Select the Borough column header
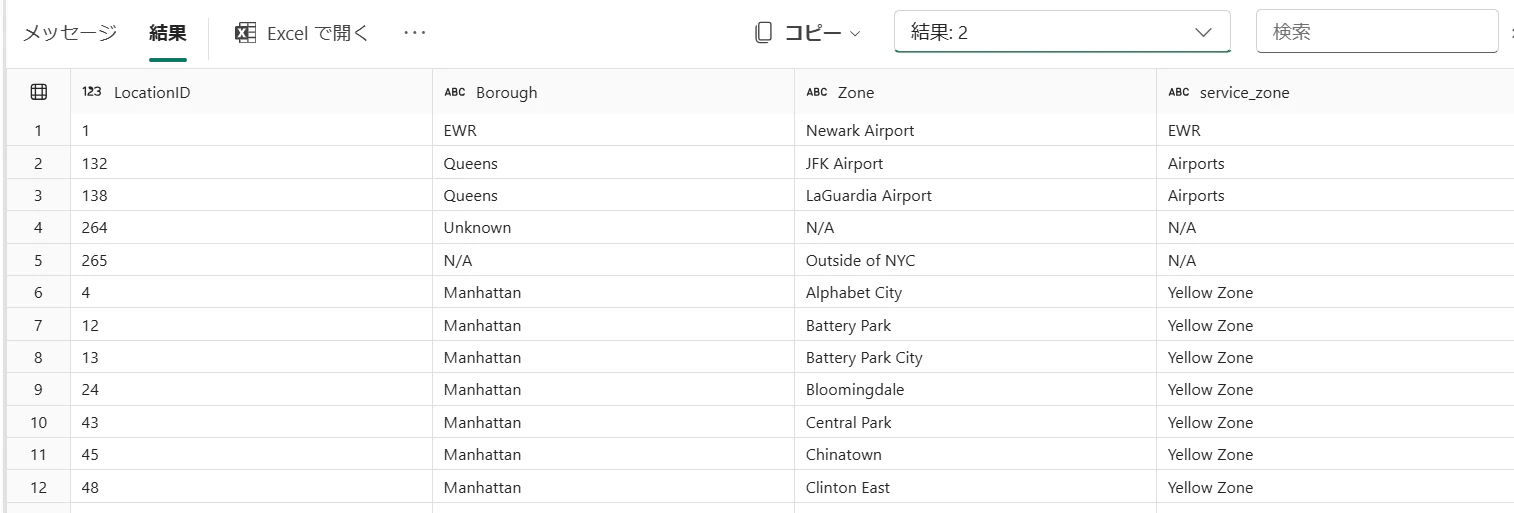 (x=613, y=92)
